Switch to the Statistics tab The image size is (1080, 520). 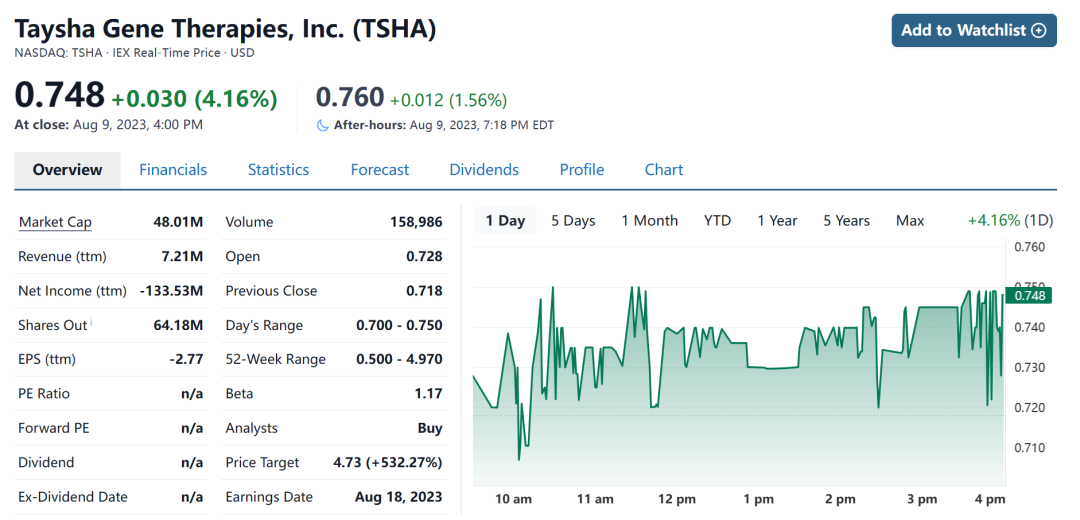tap(278, 170)
